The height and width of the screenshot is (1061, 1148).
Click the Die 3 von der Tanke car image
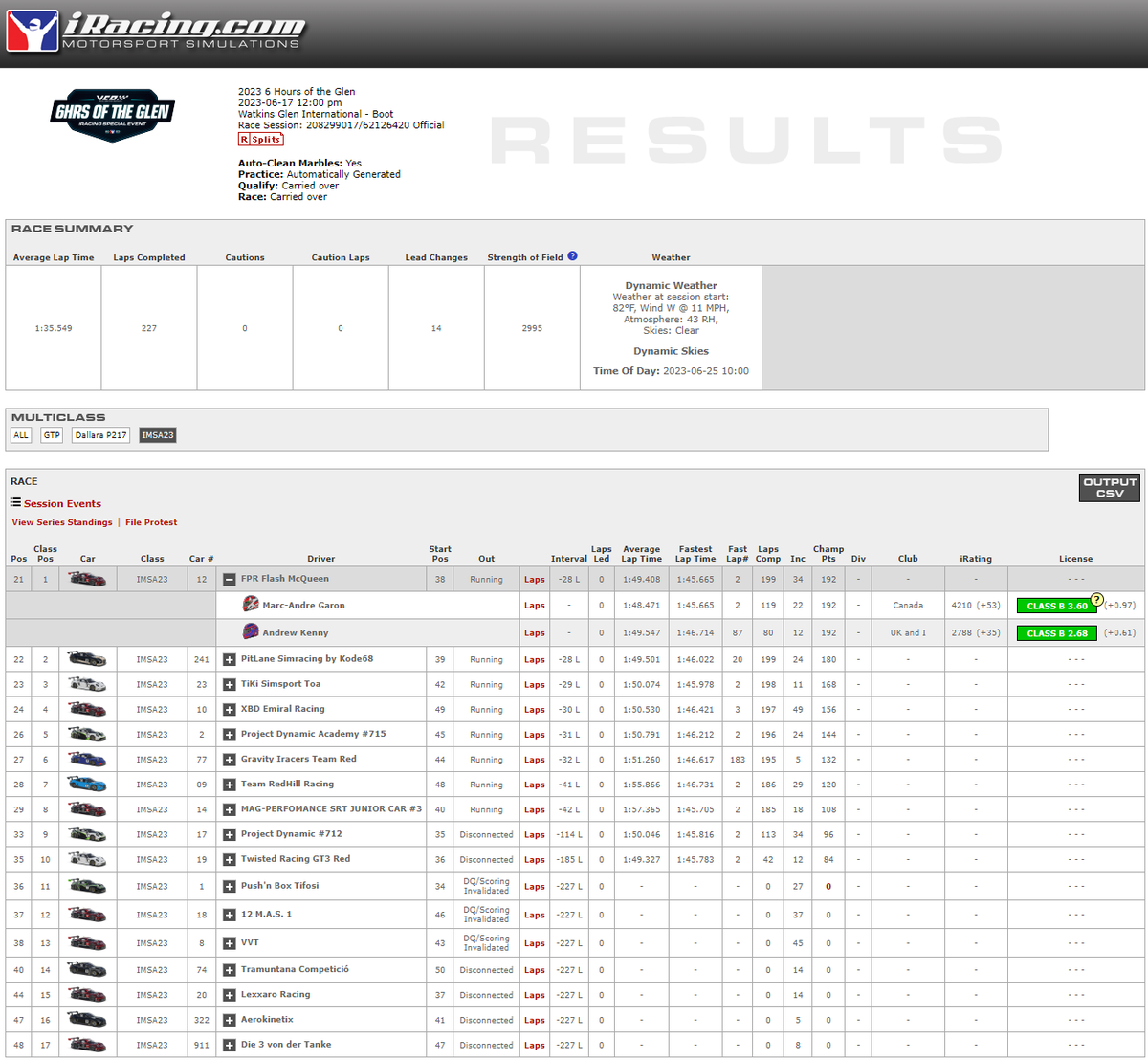click(87, 1045)
